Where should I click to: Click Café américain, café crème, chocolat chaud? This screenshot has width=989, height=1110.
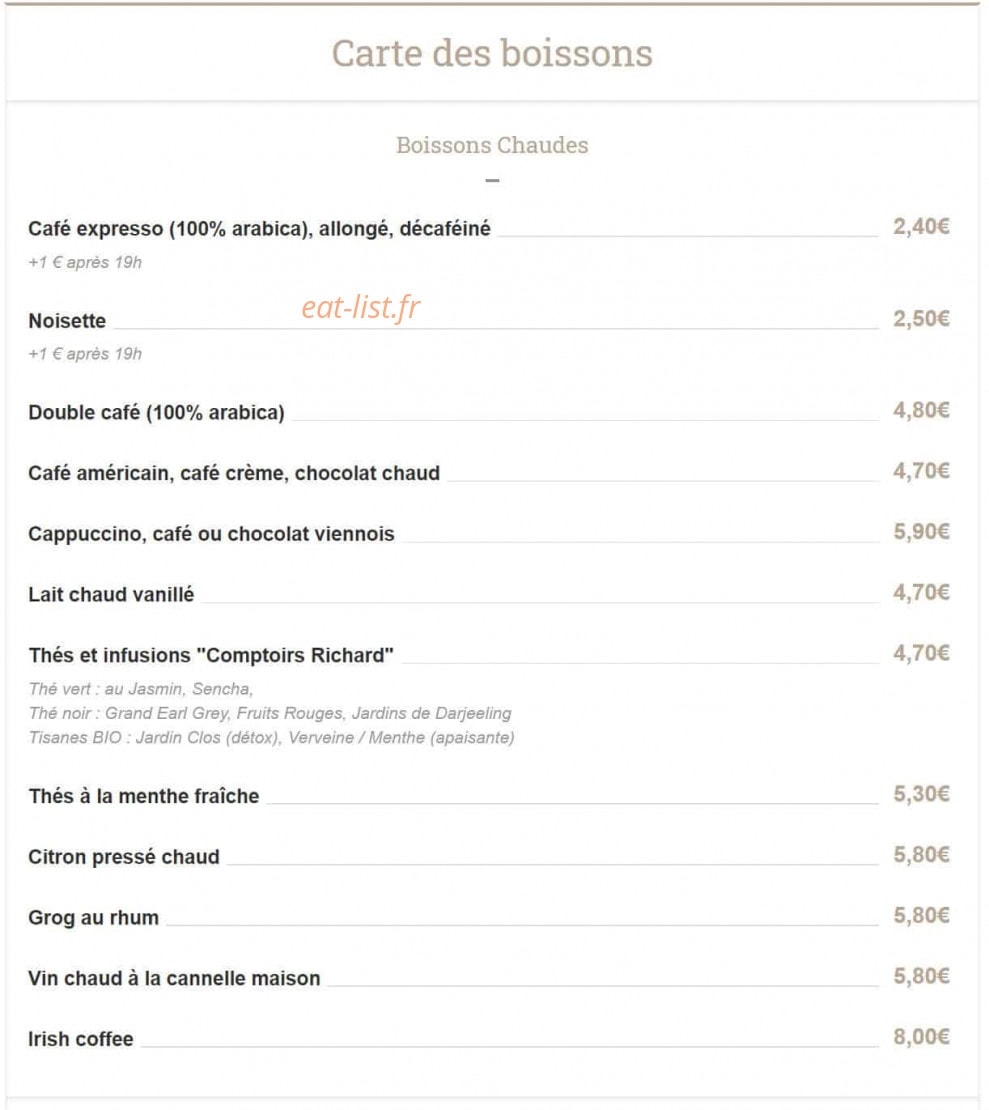tap(234, 473)
